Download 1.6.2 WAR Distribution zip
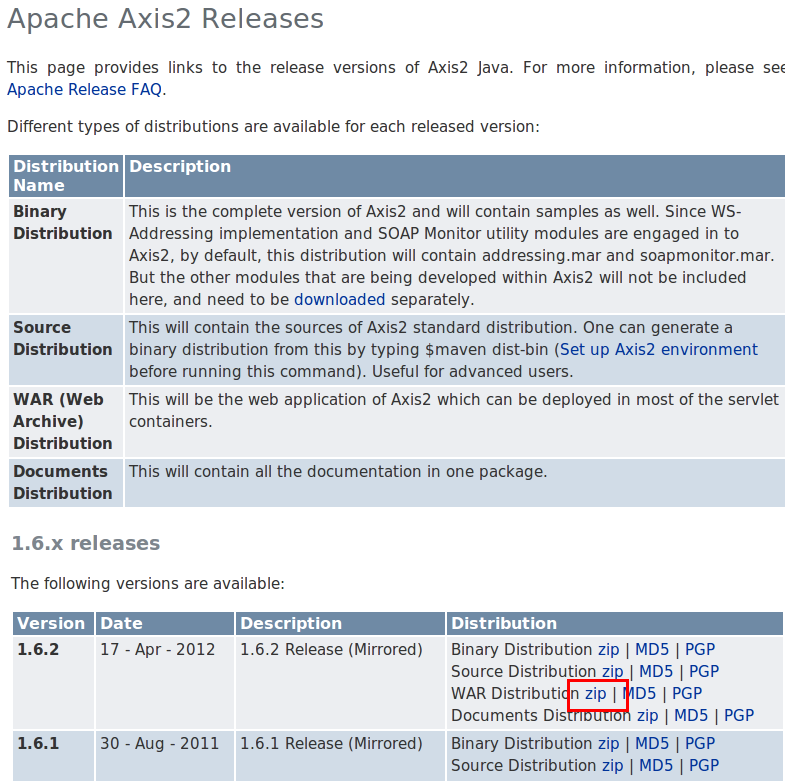This screenshot has height=781, width=785. click(x=595, y=693)
